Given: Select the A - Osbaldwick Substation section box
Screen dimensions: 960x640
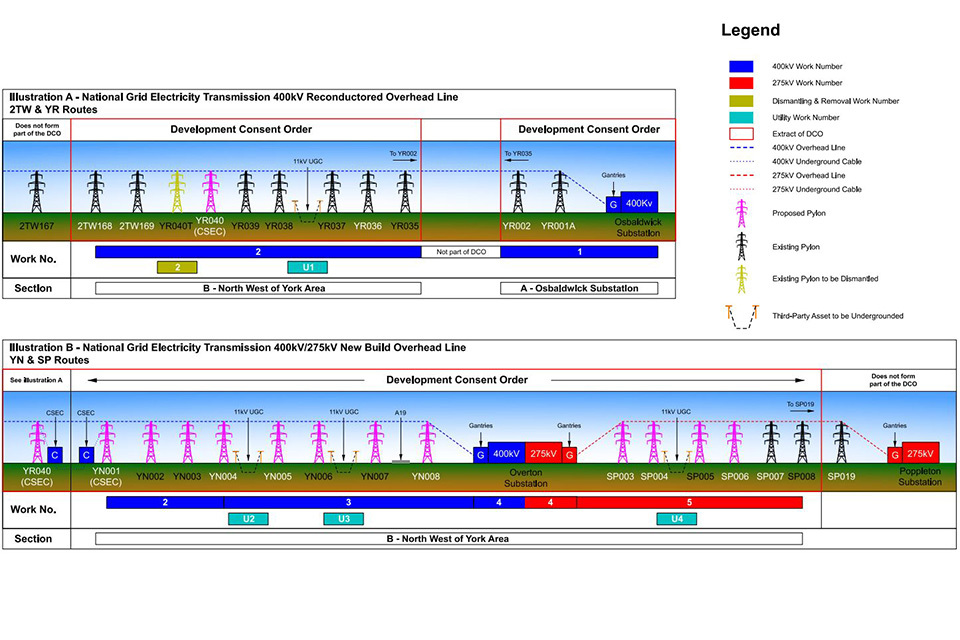Looking at the screenshot, I should [579, 289].
